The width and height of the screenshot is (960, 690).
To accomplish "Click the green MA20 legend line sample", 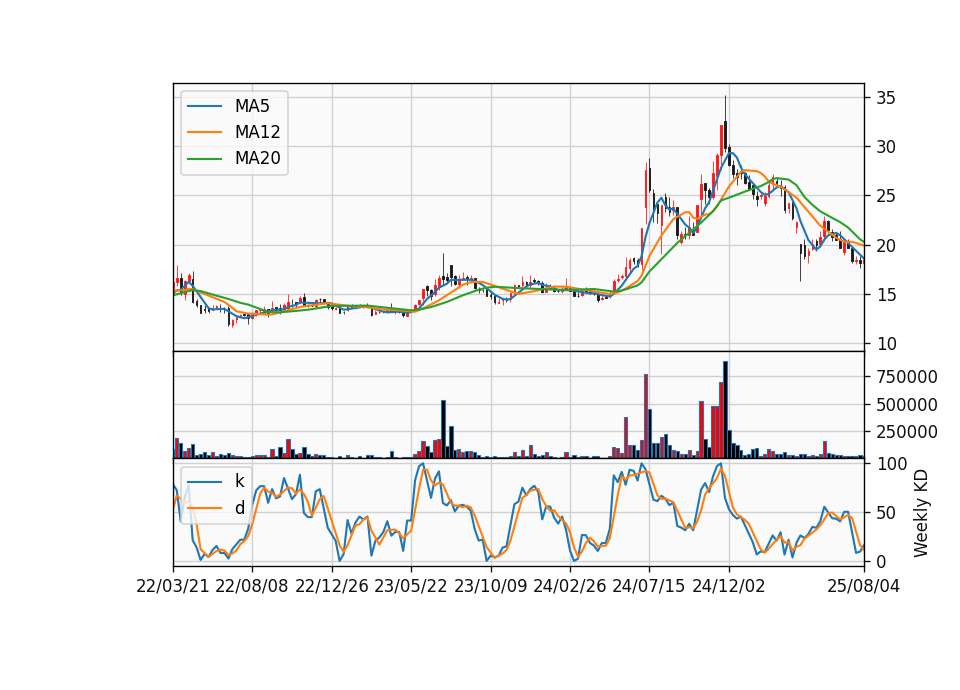I will coord(204,158).
